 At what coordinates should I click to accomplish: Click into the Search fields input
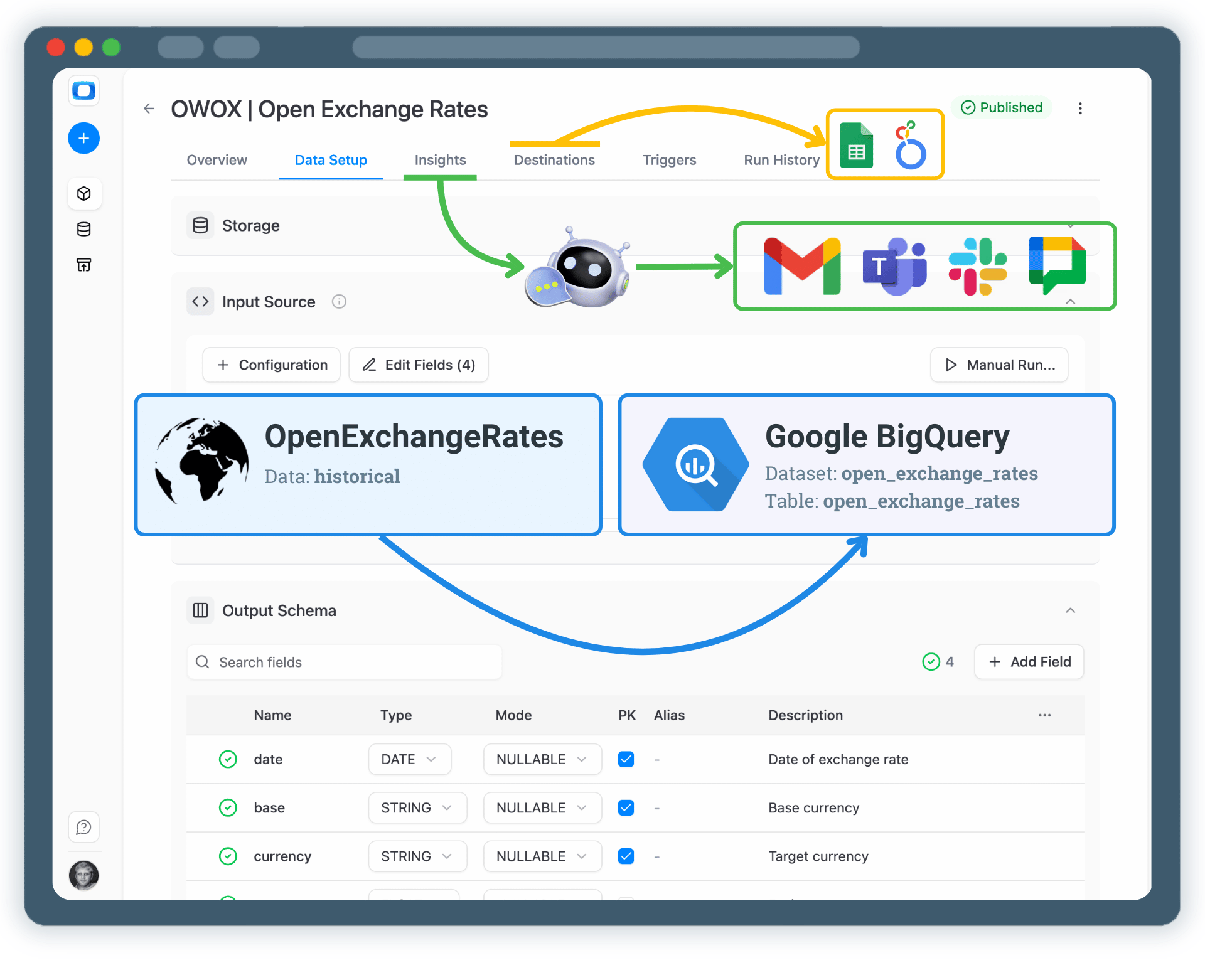pyautogui.click(x=344, y=661)
